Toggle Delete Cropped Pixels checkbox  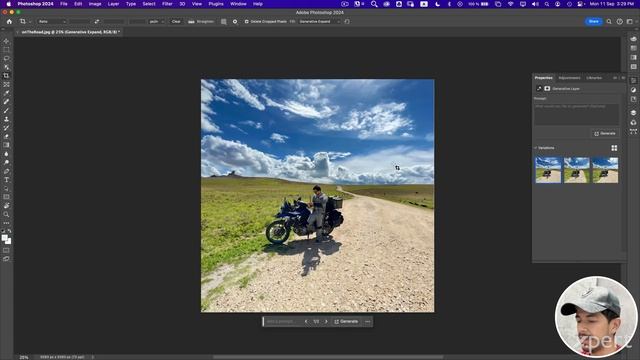(x=247, y=22)
